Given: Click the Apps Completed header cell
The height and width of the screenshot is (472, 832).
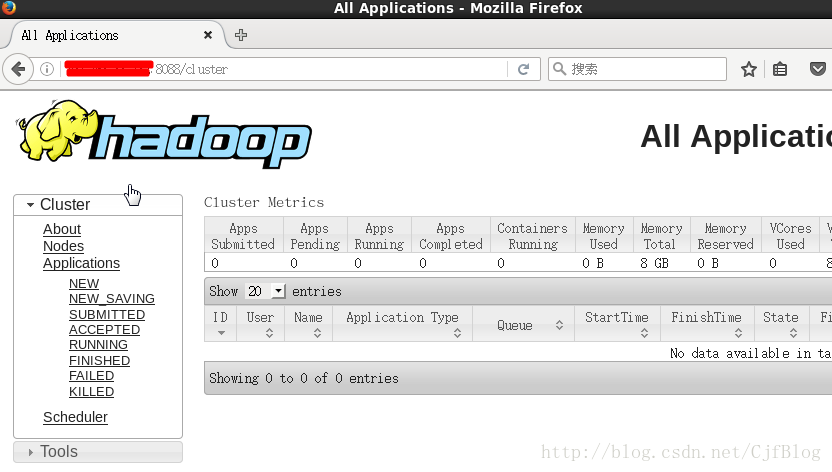Looking at the screenshot, I should coord(450,236).
